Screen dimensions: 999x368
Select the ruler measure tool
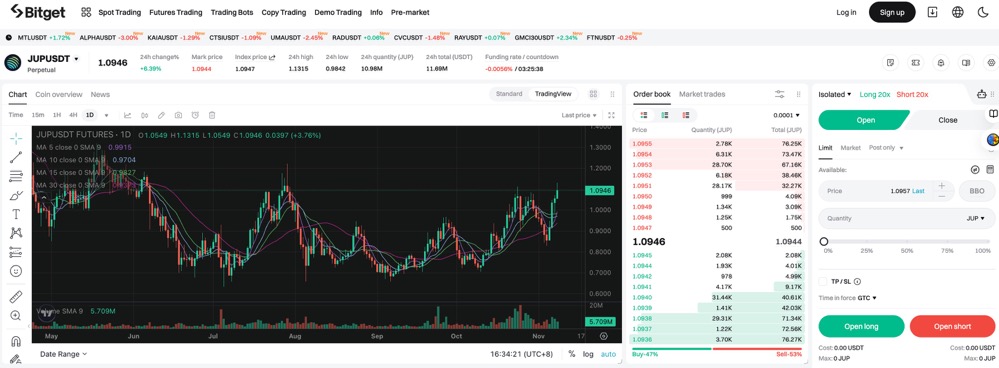coord(16,297)
